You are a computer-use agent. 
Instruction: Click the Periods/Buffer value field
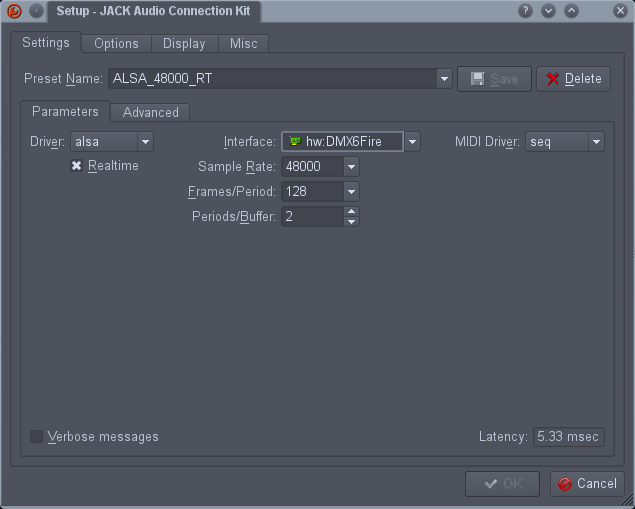313,216
